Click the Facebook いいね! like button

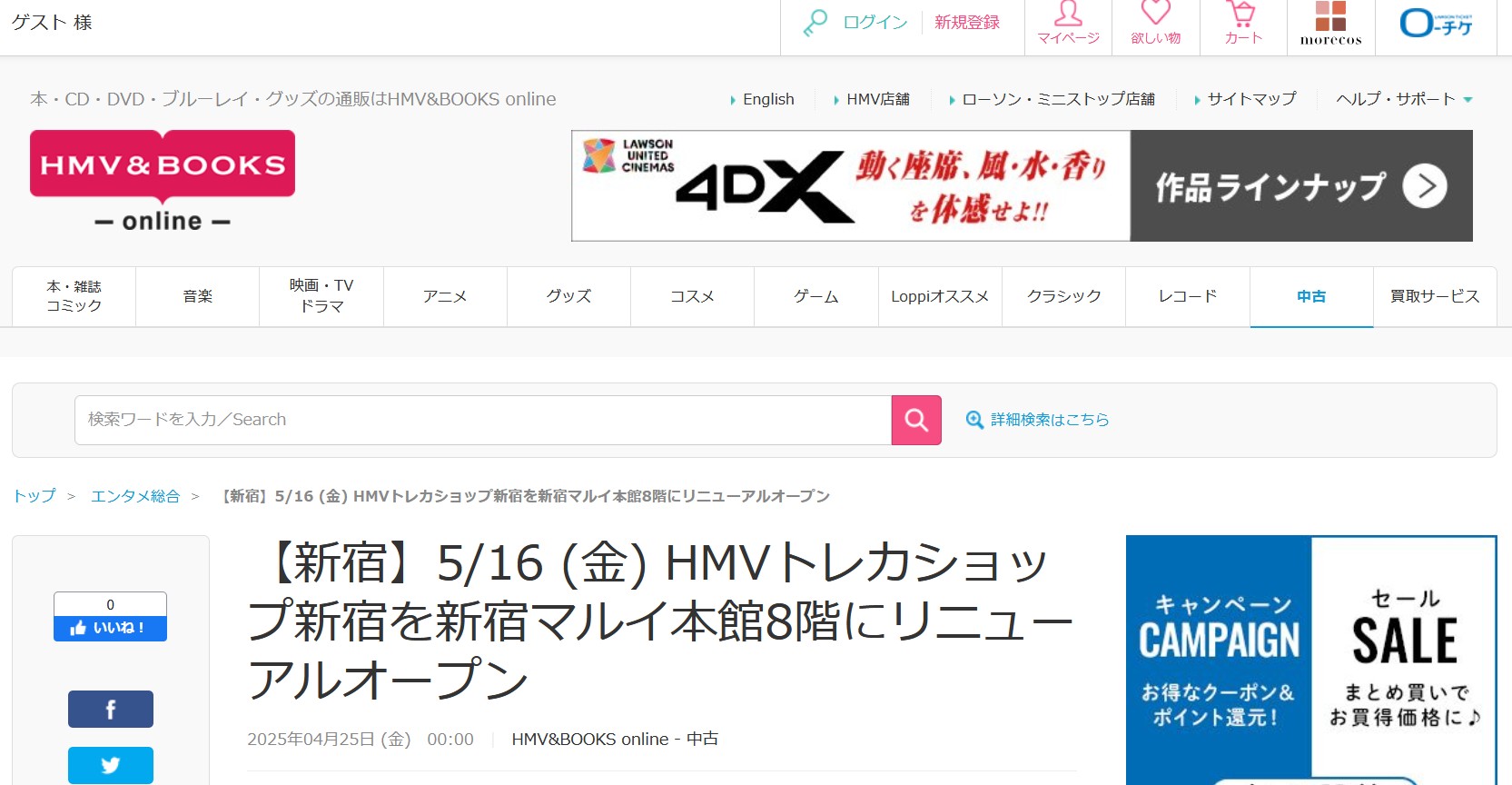click(x=110, y=628)
